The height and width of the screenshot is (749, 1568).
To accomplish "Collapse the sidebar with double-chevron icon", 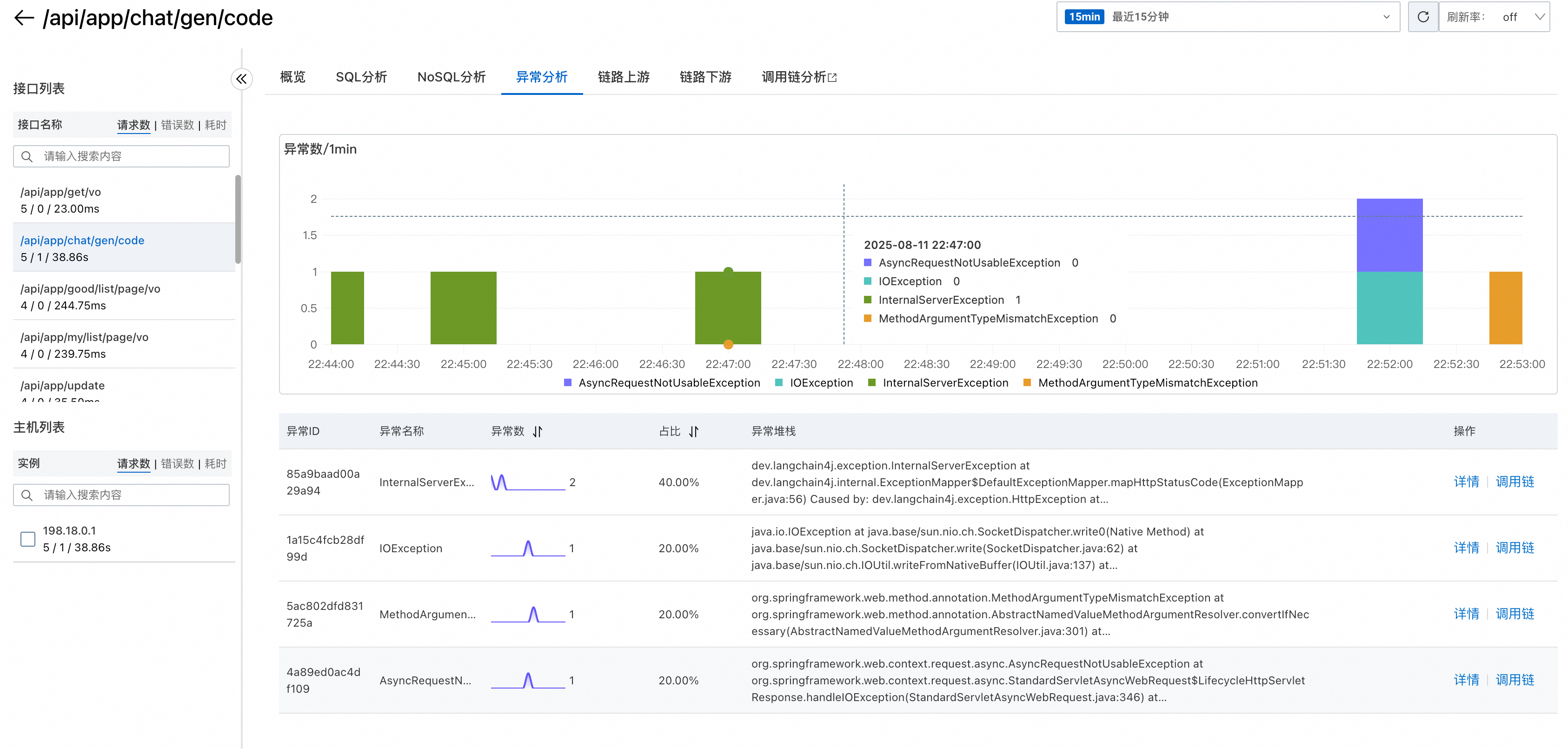I will (242, 79).
